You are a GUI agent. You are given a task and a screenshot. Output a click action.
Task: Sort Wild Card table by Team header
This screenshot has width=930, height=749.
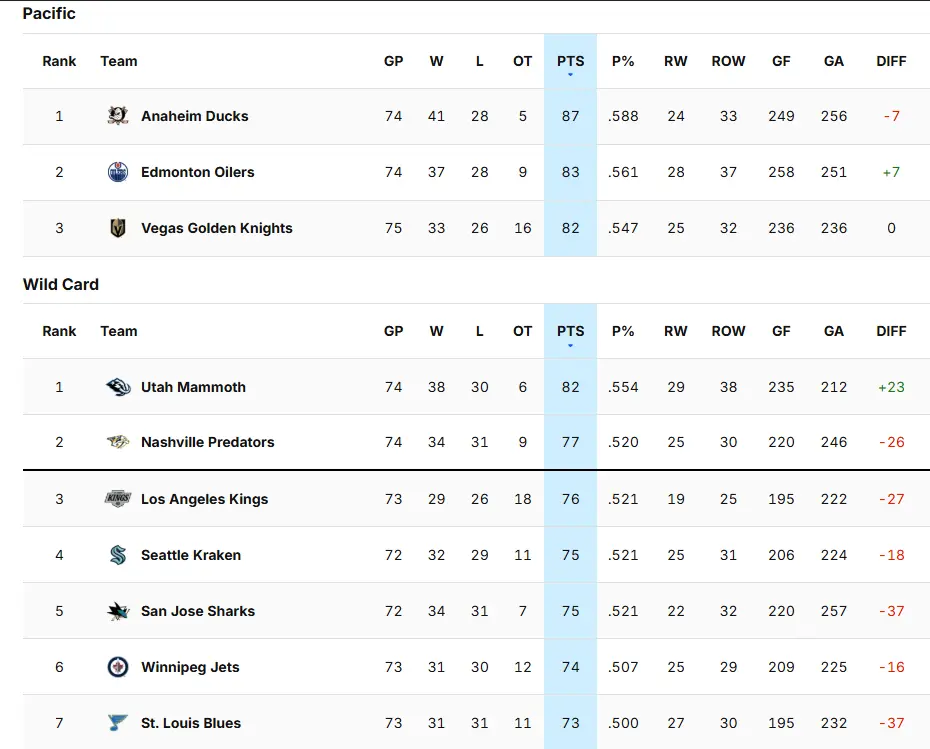coord(118,331)
